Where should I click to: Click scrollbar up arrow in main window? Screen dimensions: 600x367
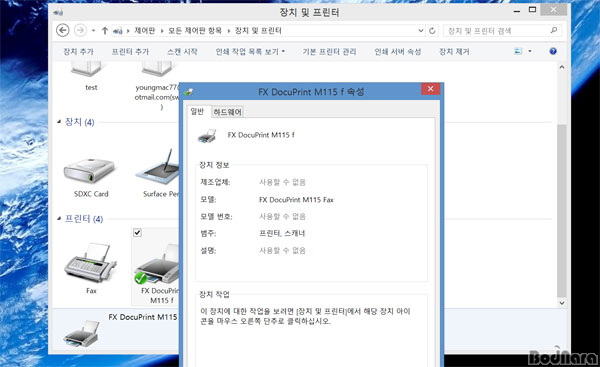coord(561,67)
